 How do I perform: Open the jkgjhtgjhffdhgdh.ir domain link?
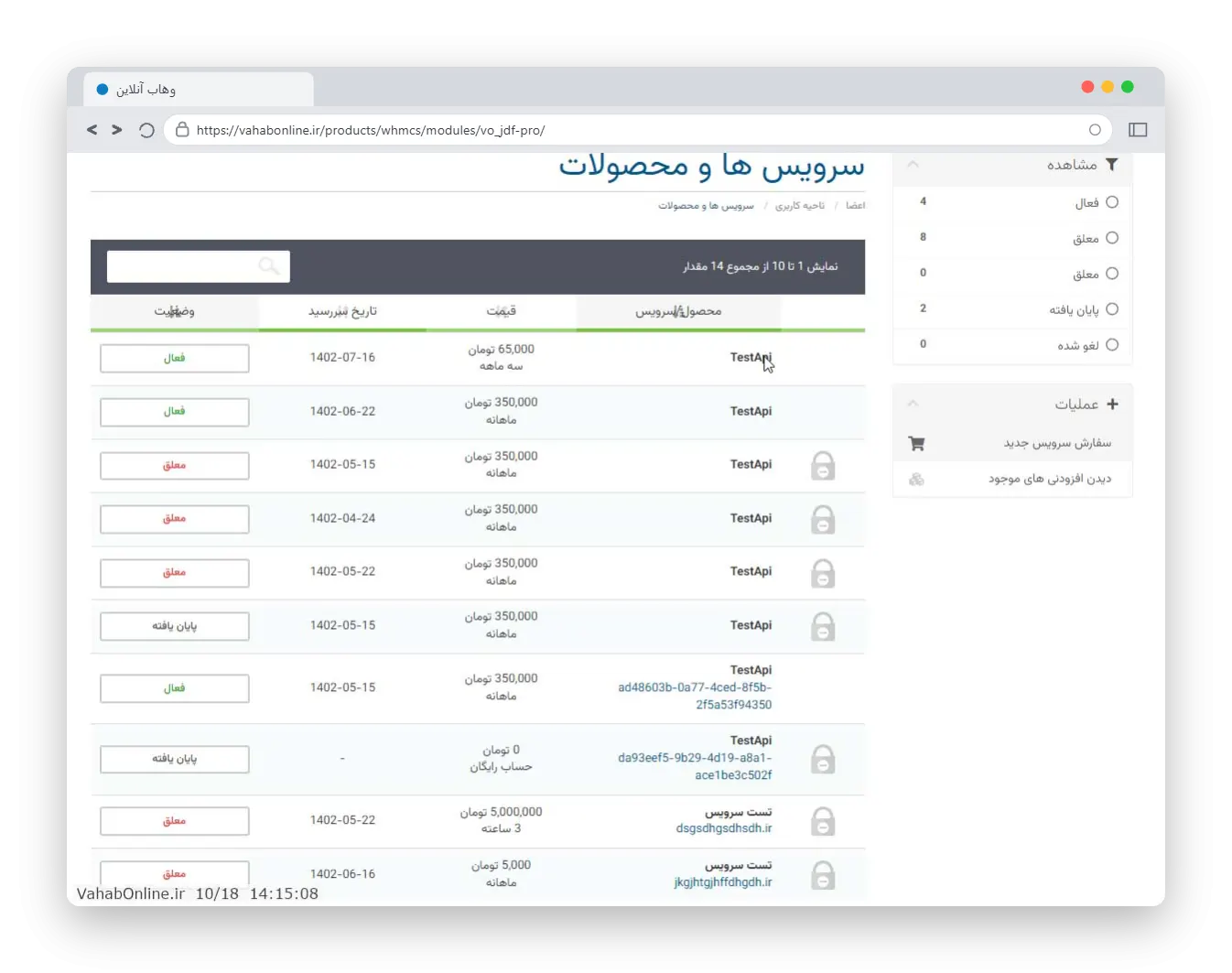pos(723,882)
